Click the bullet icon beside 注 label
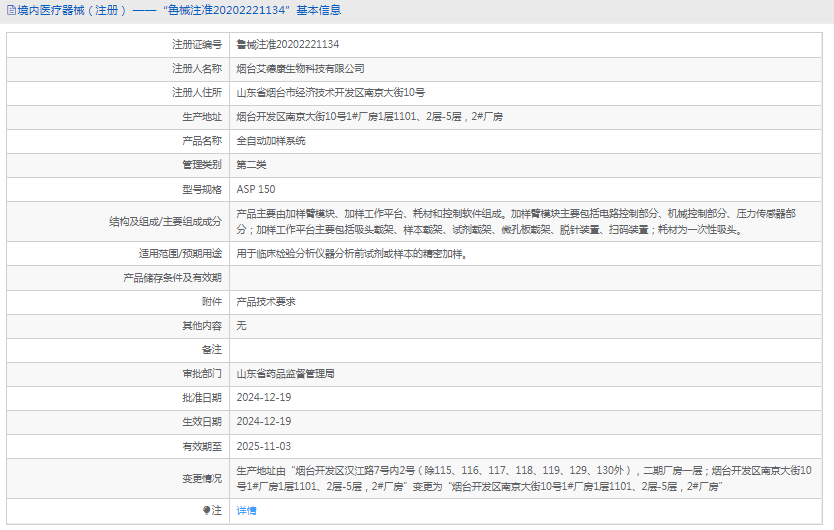The height and width of the screenshot is (530, 834). pos(206,510)
